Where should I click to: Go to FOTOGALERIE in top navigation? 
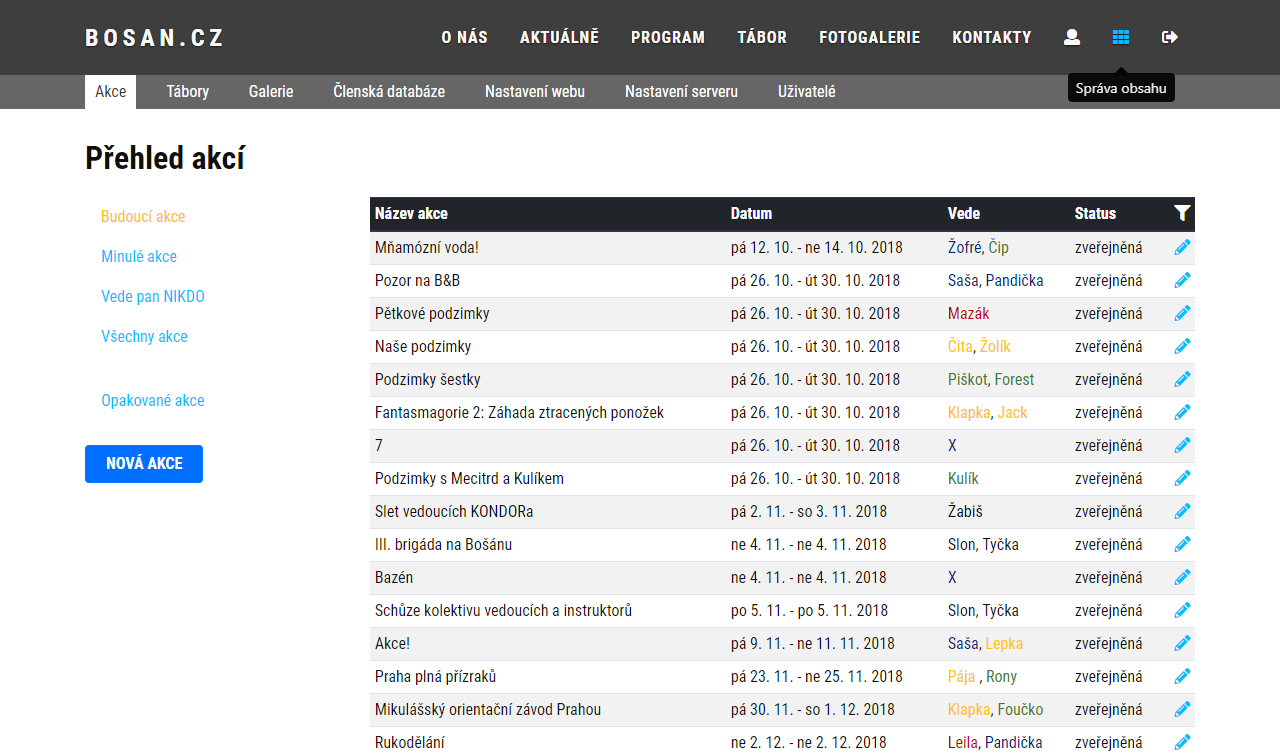click(x=869, y=37)
